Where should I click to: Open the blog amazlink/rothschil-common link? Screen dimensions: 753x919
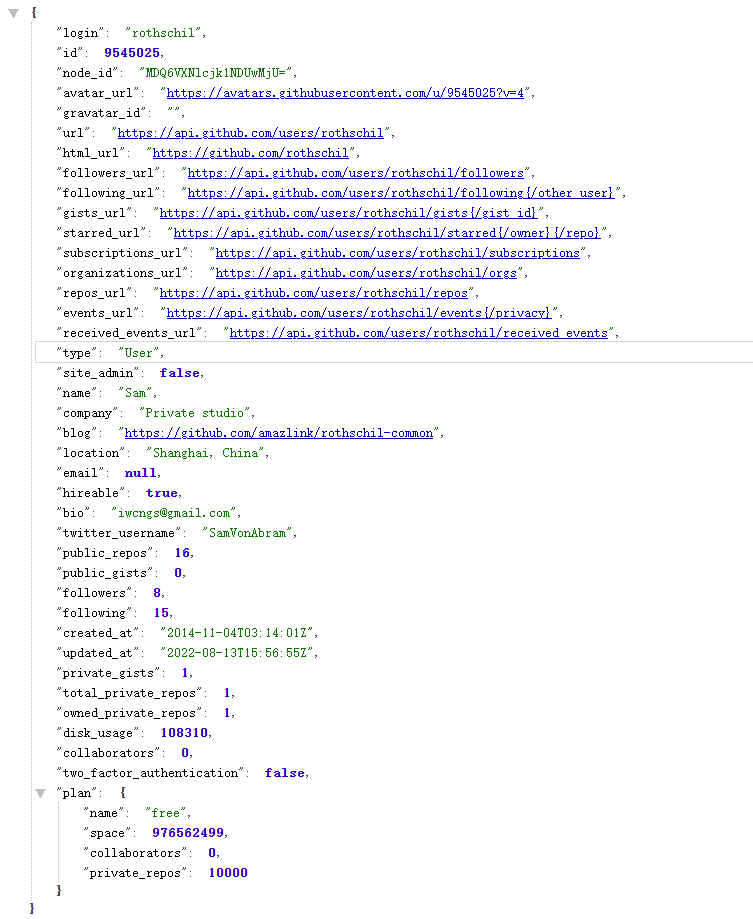point(279,433)
